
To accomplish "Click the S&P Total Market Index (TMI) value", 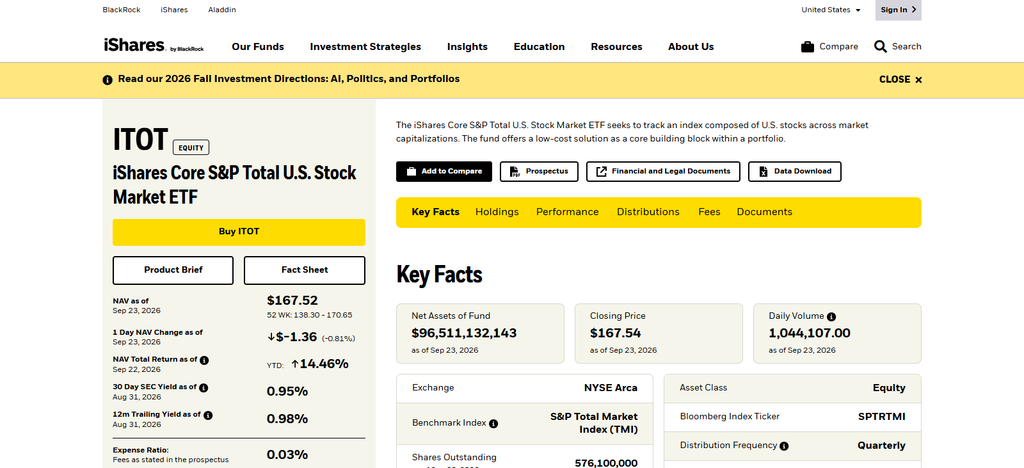I will pos(594,423).
